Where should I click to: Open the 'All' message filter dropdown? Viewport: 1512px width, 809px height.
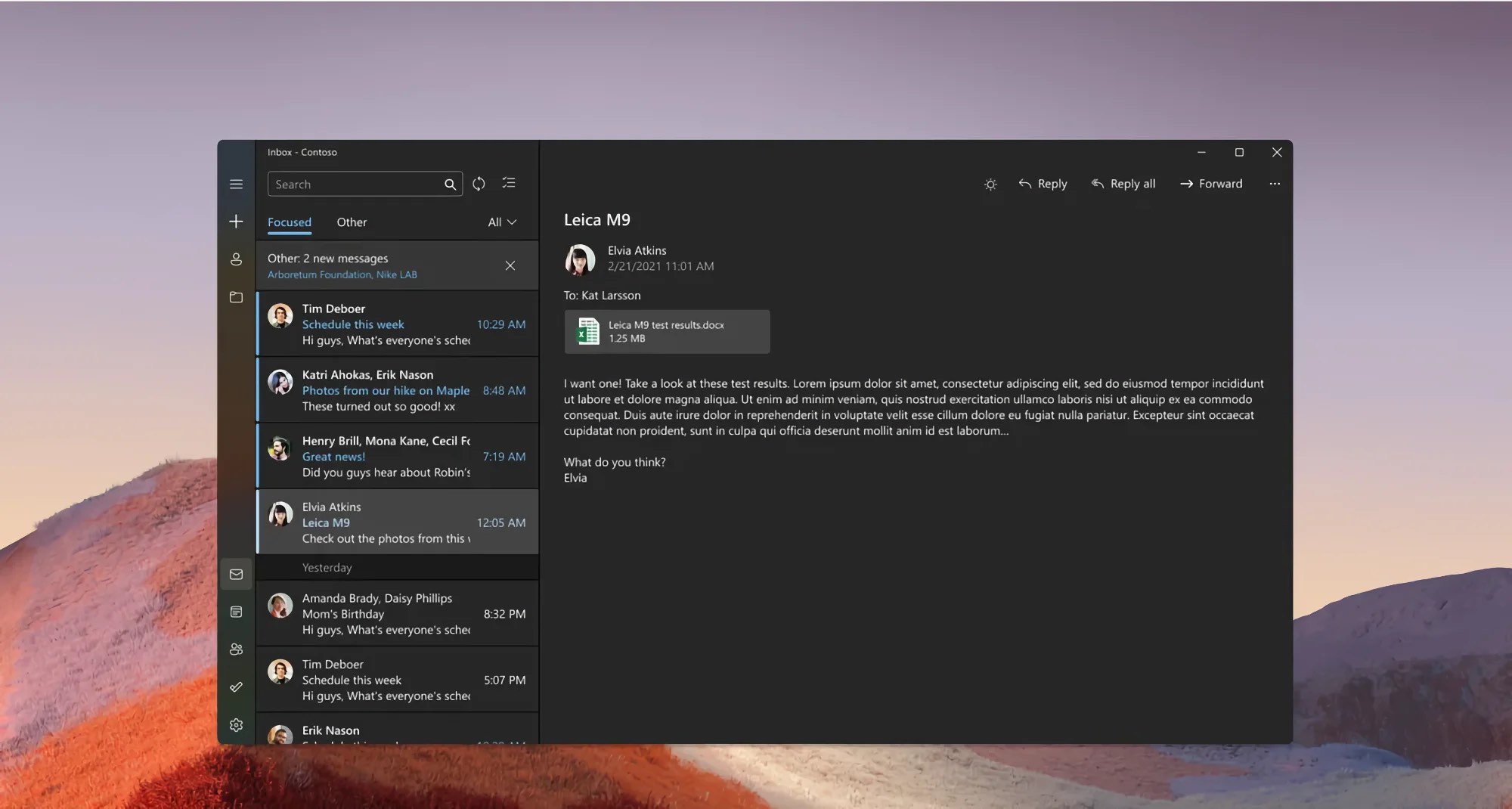pyautogui.click(x=501, y=222)
